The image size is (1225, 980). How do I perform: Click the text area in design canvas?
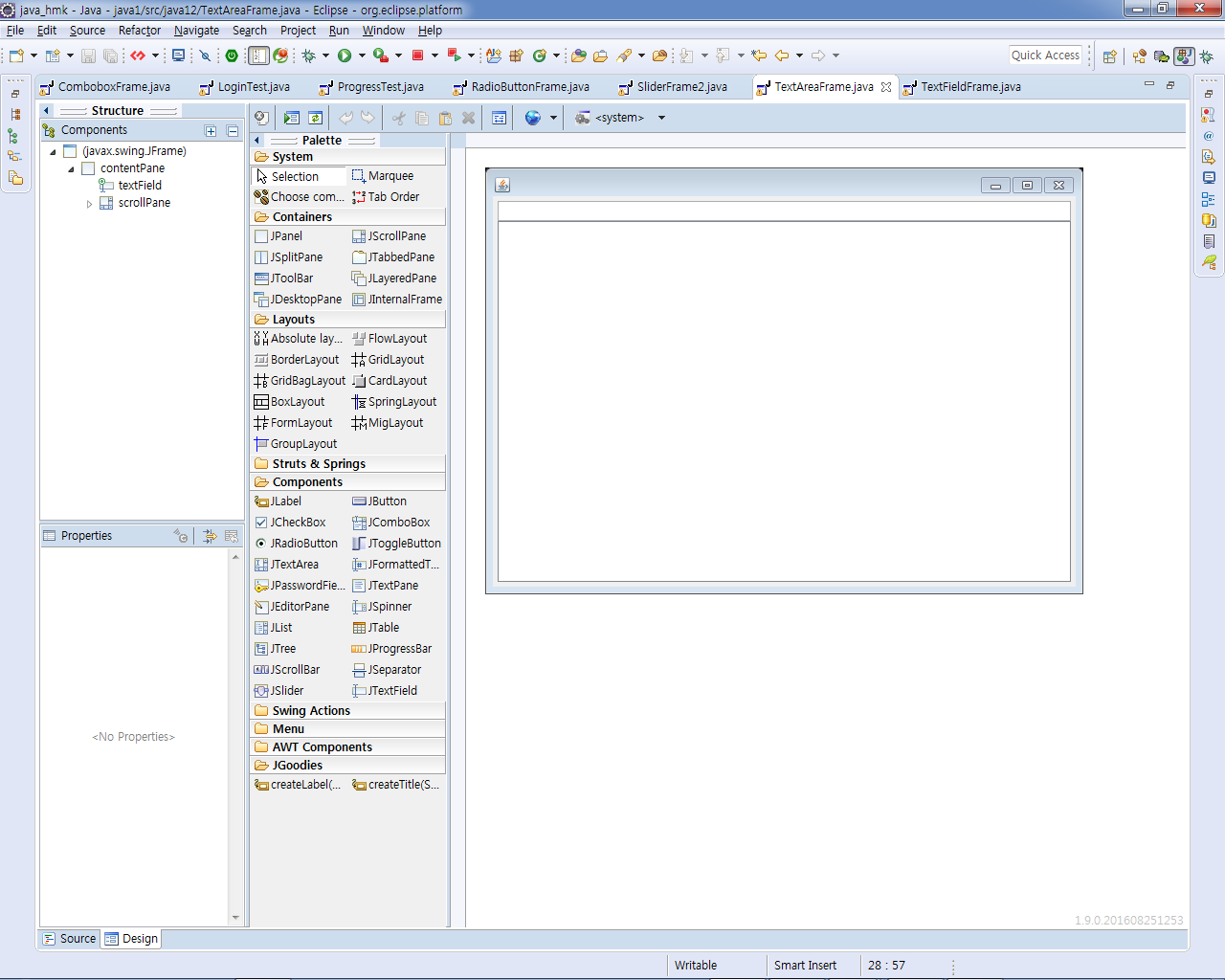(x=784, y=402)
